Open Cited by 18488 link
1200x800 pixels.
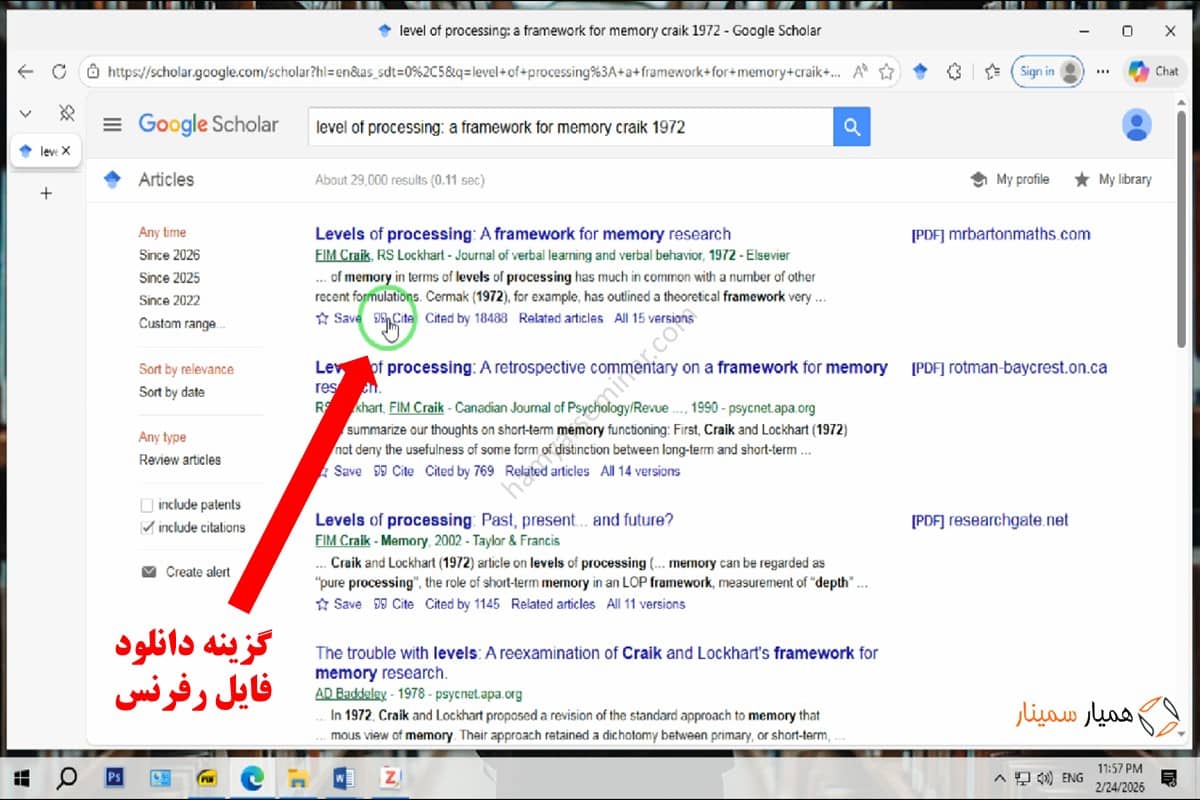click(466, 318)
